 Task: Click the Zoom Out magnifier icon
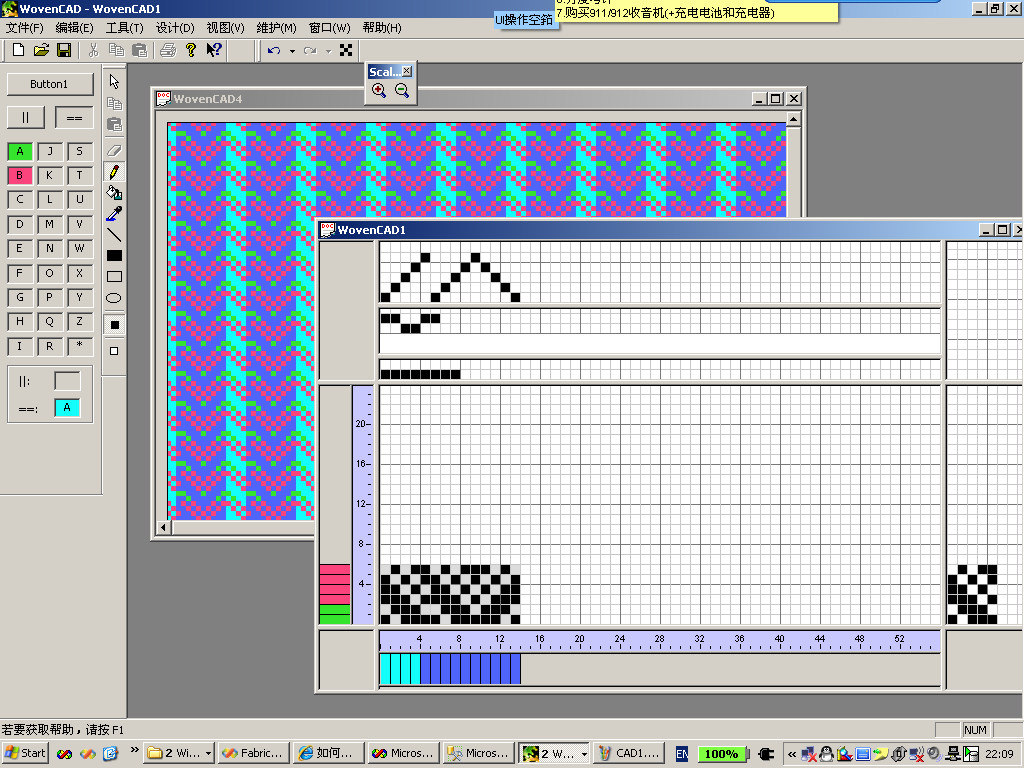(x=402, y=91)
